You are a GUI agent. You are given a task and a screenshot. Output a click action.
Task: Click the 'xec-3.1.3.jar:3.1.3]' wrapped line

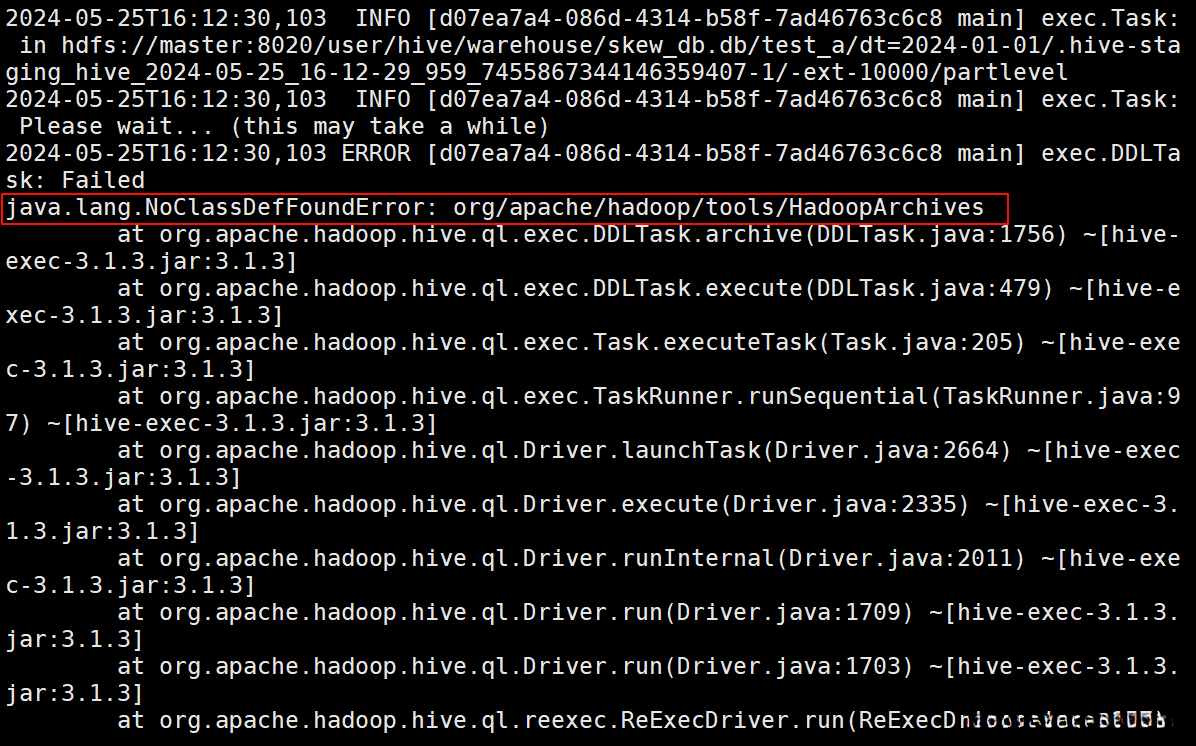[144, 316]
